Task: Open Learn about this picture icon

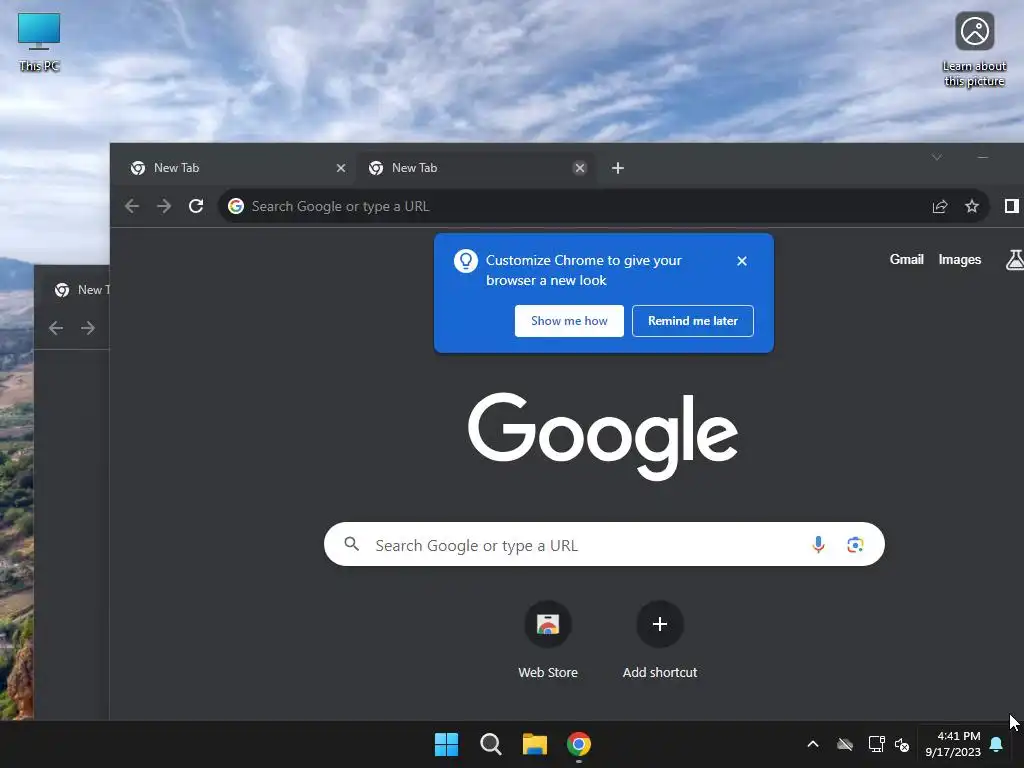Action: click(x=974, y=50)
